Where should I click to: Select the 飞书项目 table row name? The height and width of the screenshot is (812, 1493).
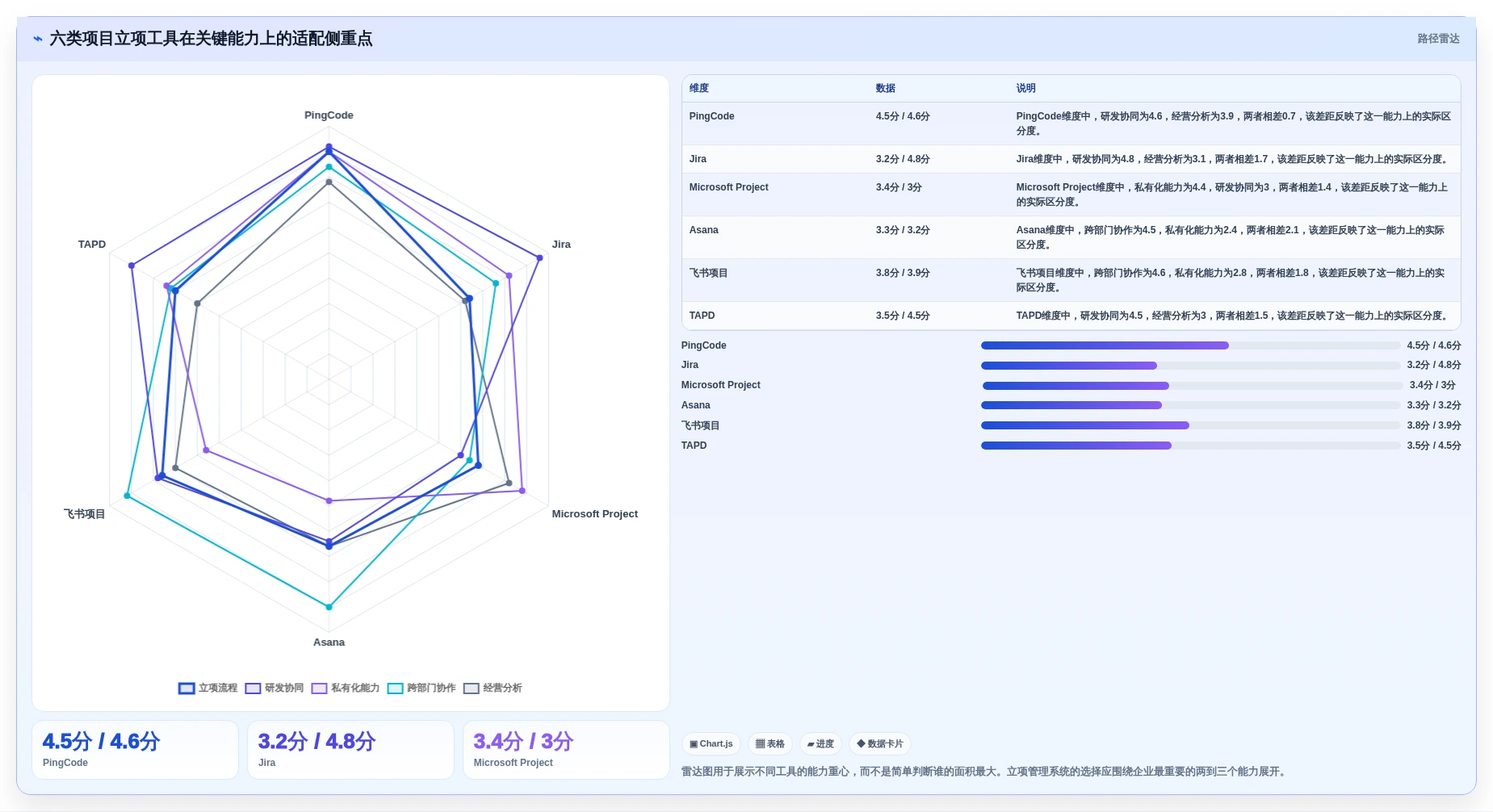point(708,273)
